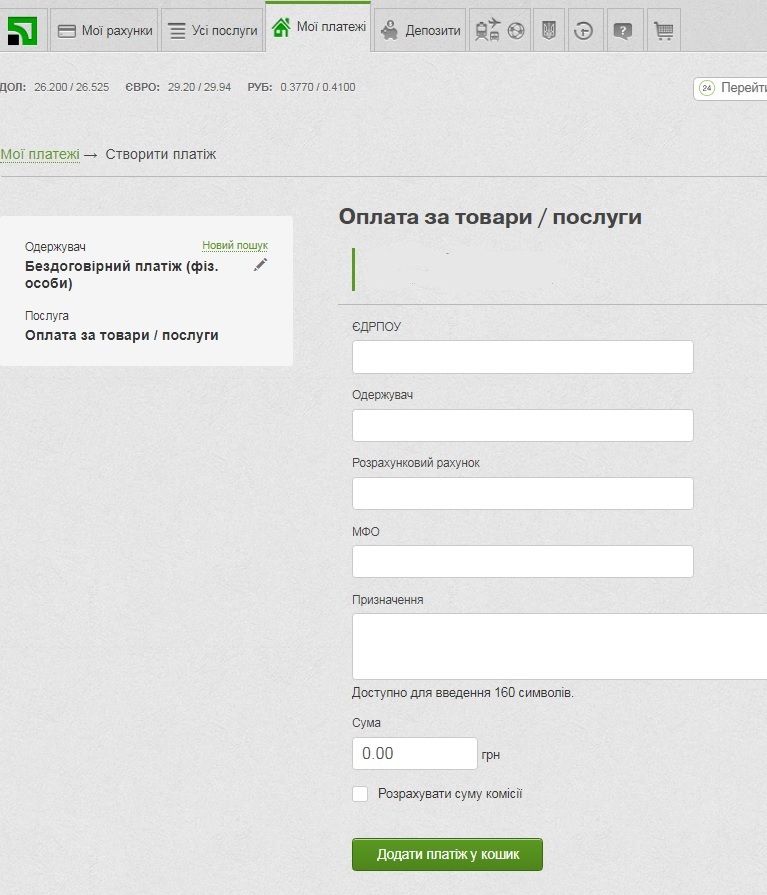The width and height of the screenshot is (767, 895).
Task: Open the Депозити tab
Action: click(x=421, y=30)
